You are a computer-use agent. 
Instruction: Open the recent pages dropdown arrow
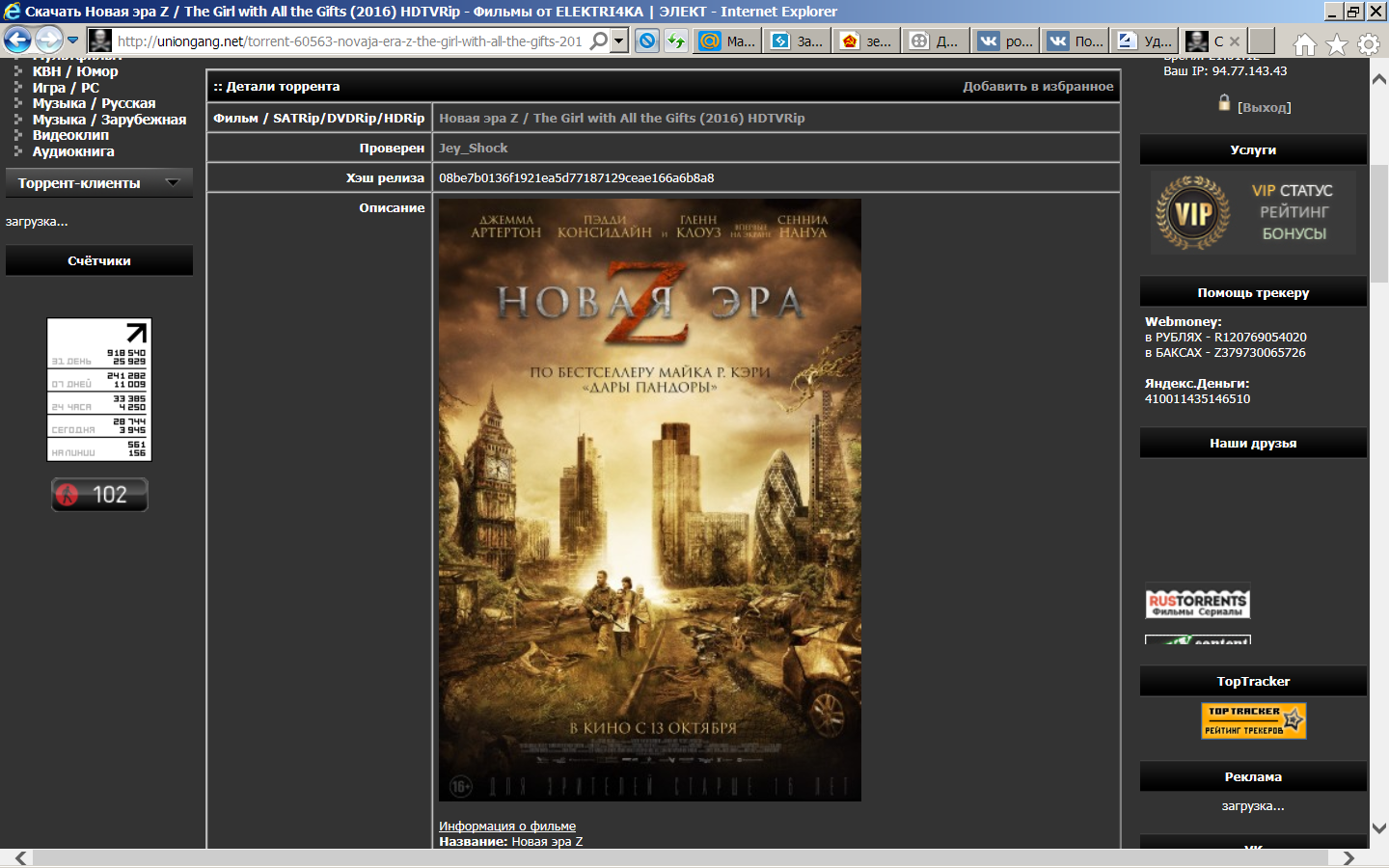coord(72,41)
